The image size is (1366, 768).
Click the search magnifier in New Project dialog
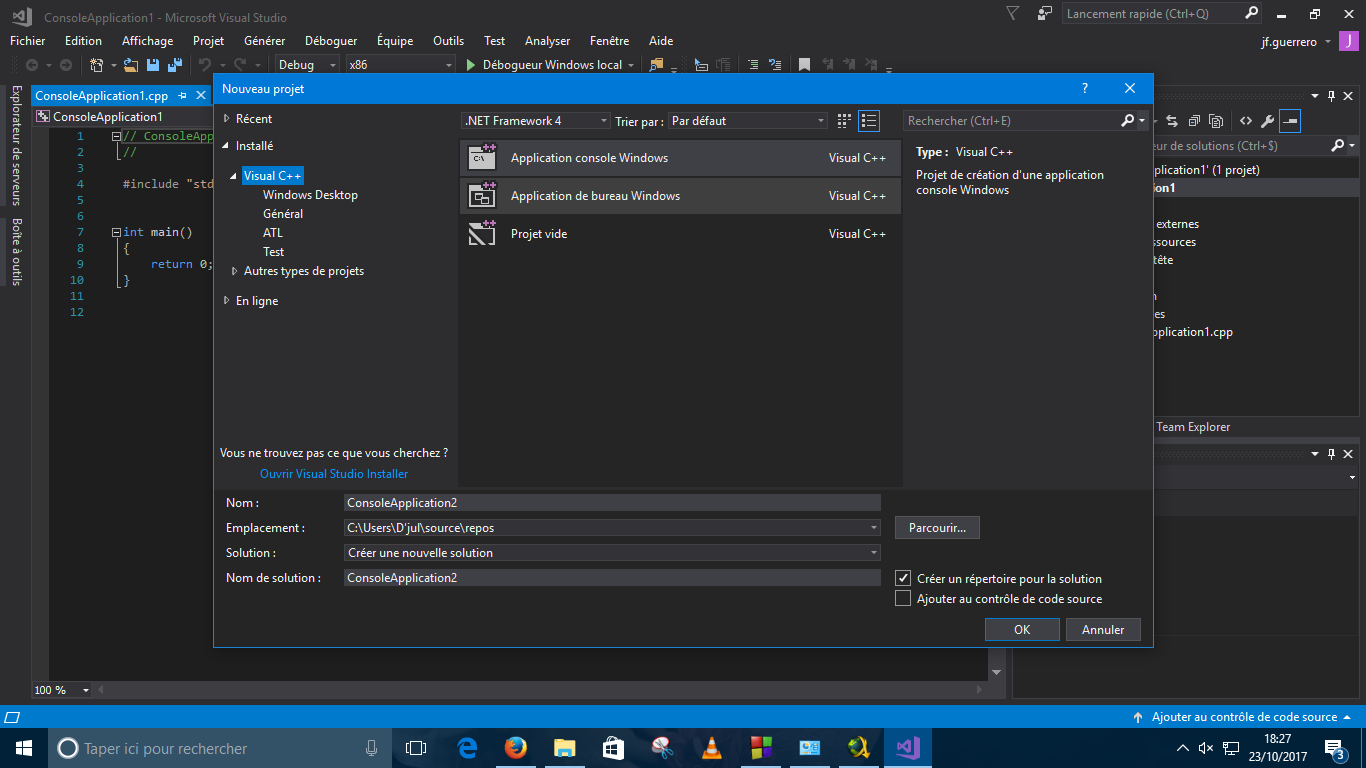click(1128, 121)
